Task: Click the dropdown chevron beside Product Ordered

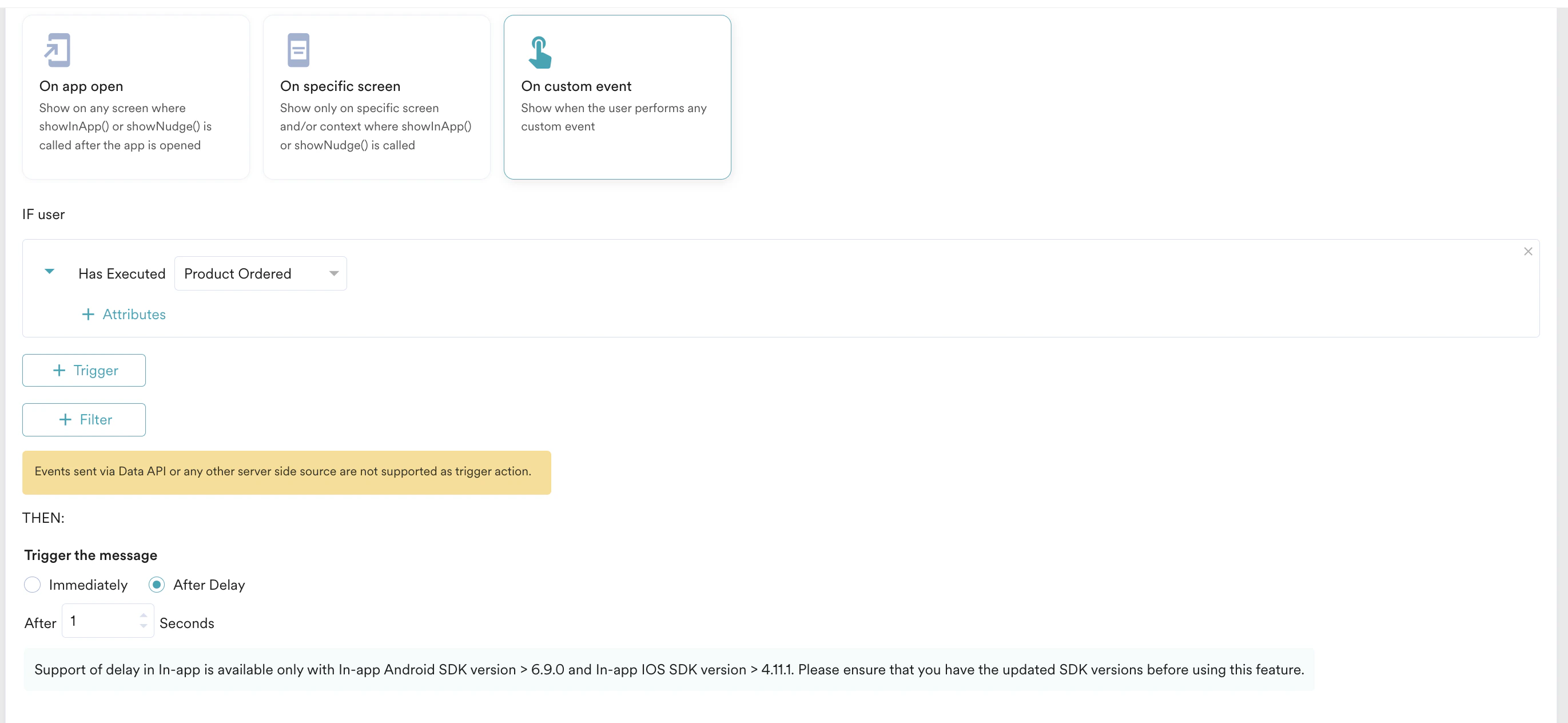Action: tap(333, 273)
